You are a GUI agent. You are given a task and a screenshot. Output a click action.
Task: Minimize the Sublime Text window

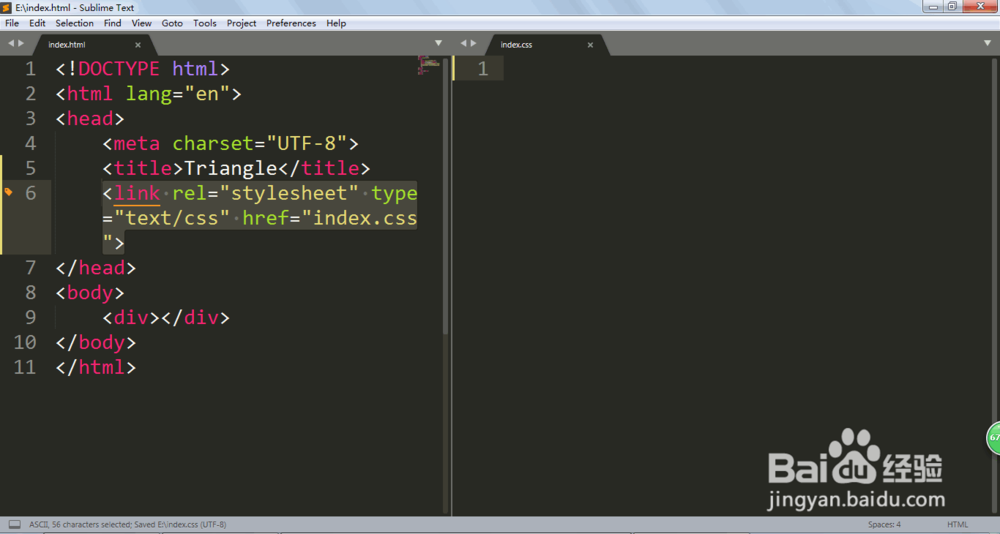934,6
